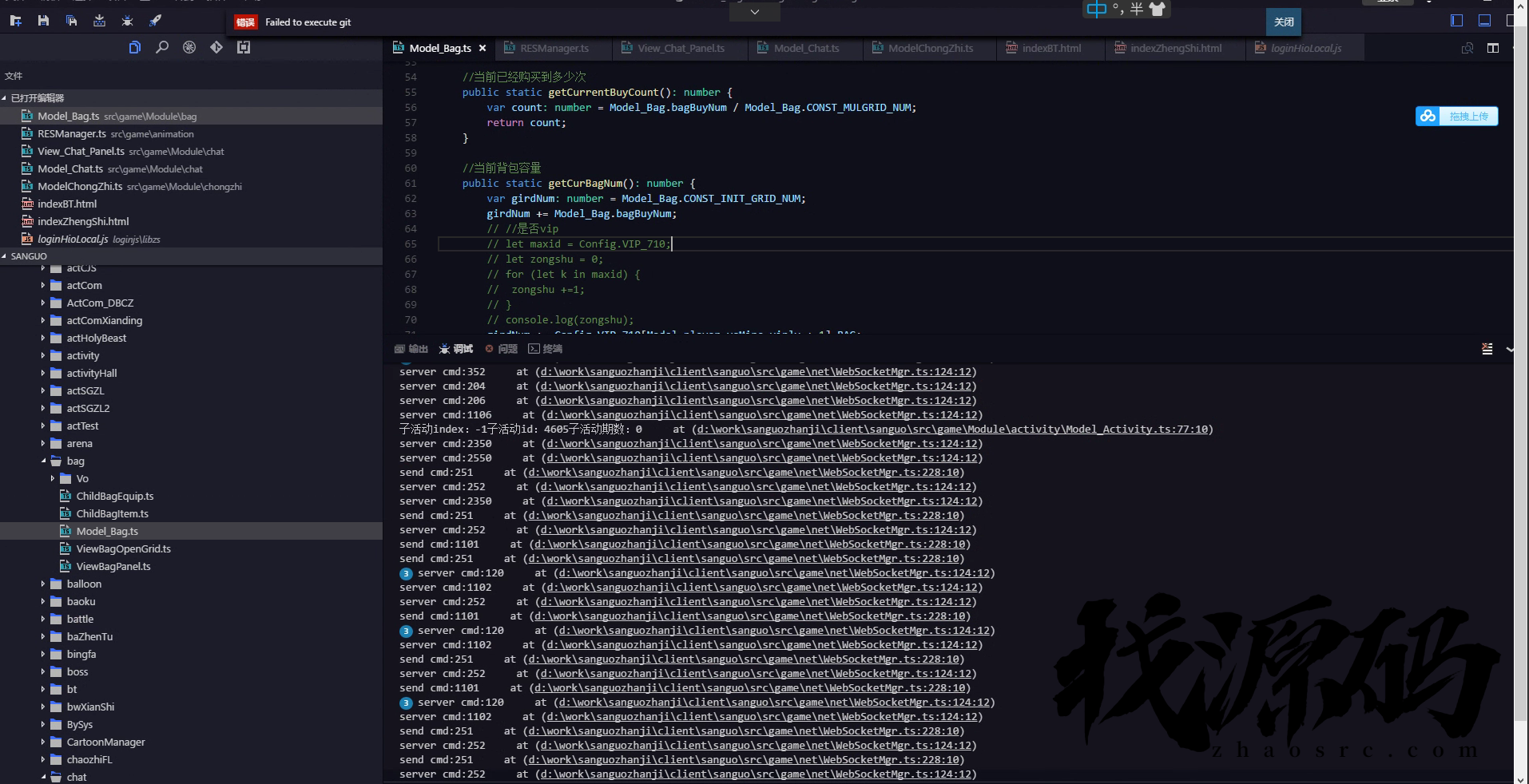
Task: Dismiss the error notification with 关闭
Action: click(x=1284, y=22)
